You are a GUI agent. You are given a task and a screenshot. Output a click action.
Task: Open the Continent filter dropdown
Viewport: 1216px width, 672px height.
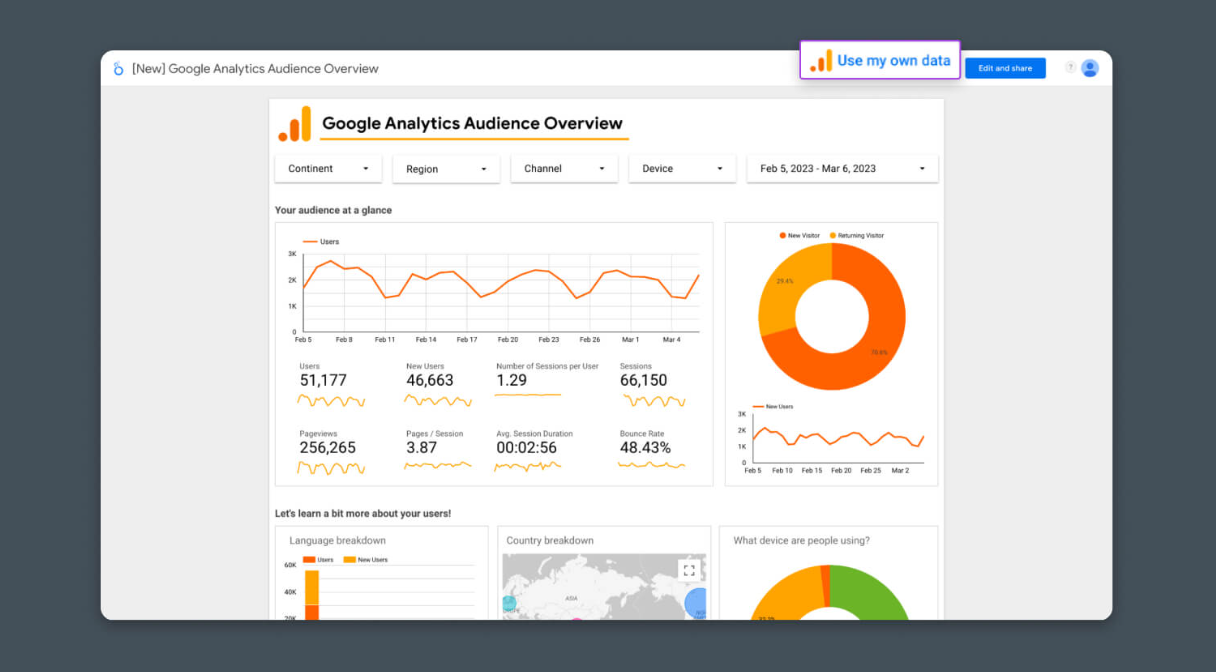pyautogui.click(x=328, y=168)
